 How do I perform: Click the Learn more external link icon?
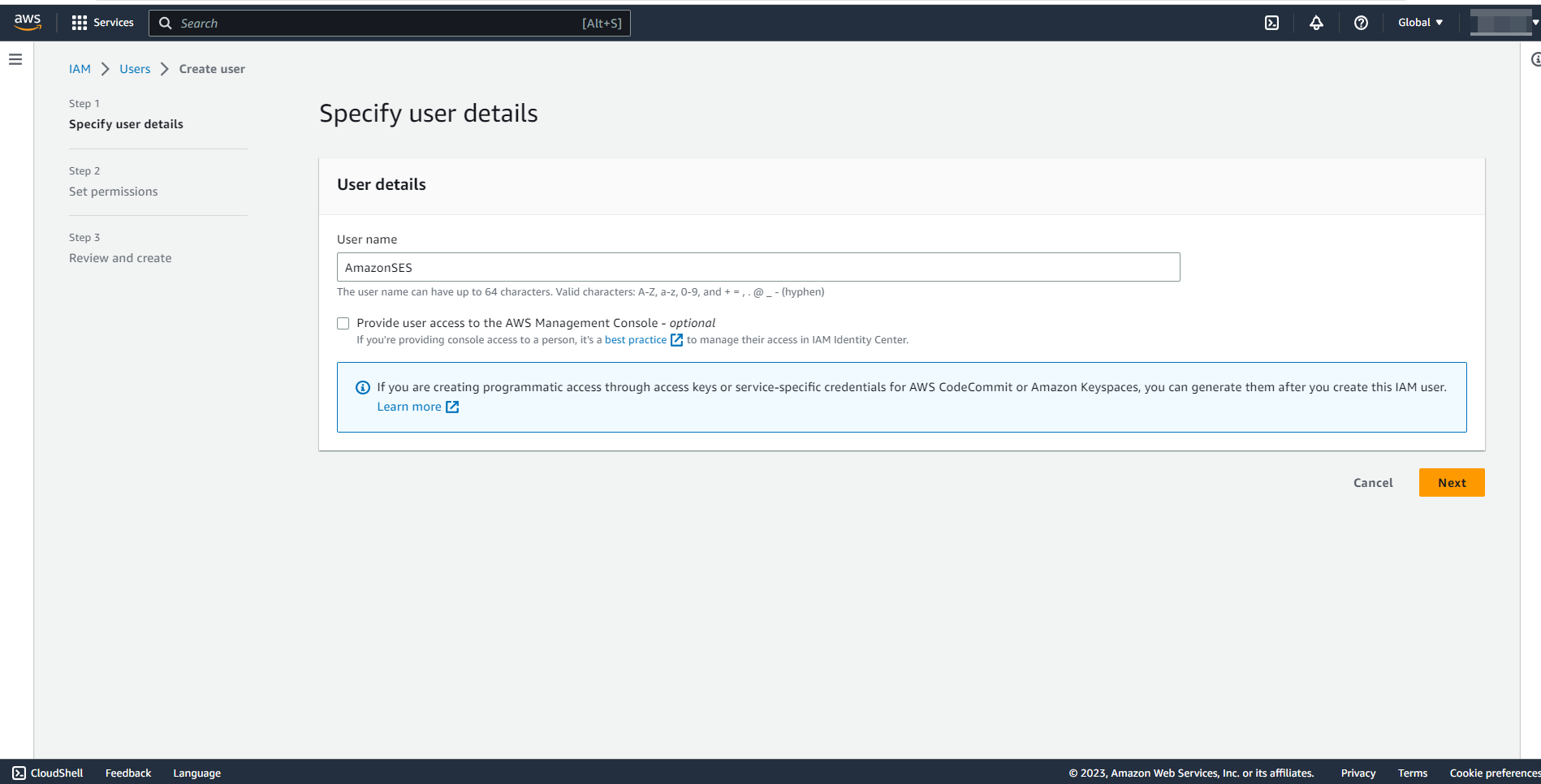(452, 407)
